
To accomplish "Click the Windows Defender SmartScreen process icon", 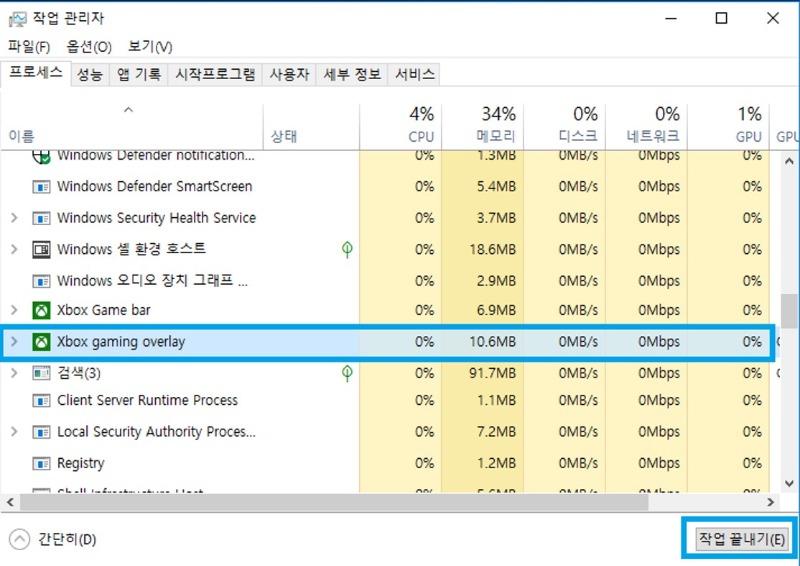I will pos(41,187).
